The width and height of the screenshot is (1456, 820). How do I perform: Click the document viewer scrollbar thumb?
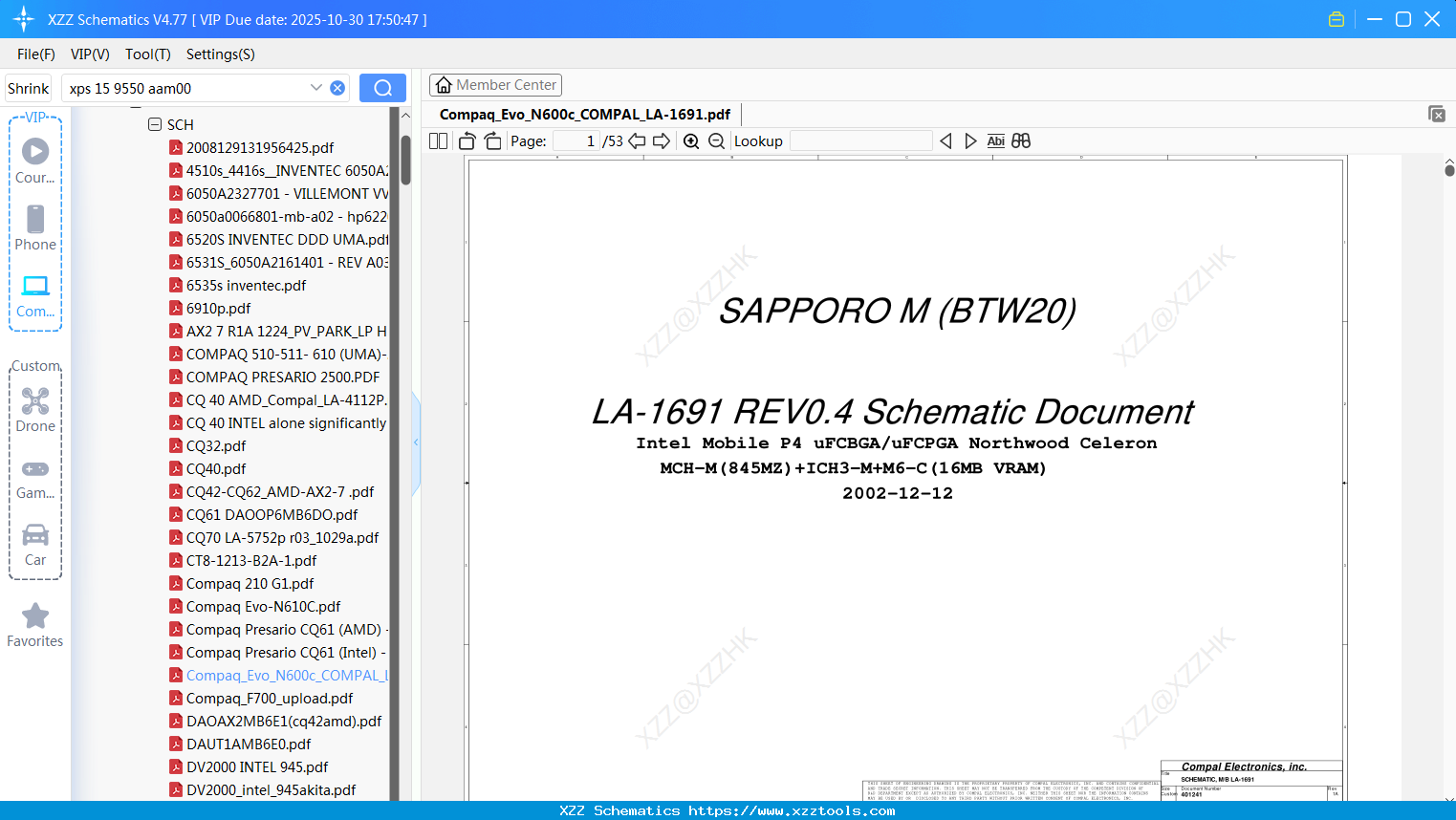(x=1449, y=170)
